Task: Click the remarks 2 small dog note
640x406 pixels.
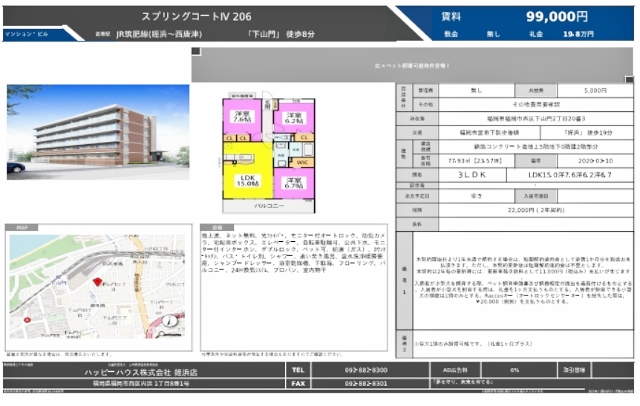Action: pyautogui.click(x=473, y=344)
